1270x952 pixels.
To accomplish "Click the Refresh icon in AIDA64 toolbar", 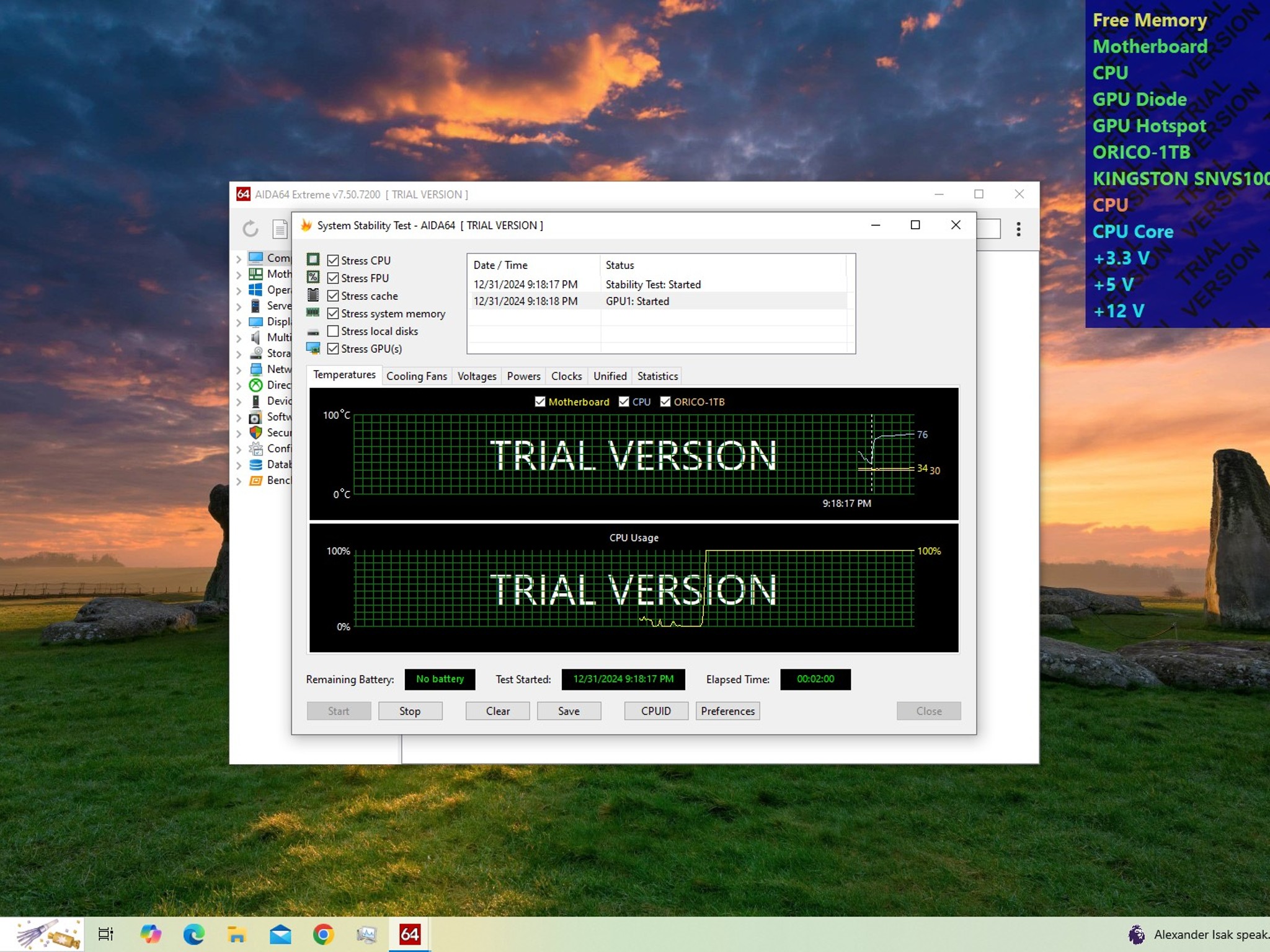I will point(251,229).
